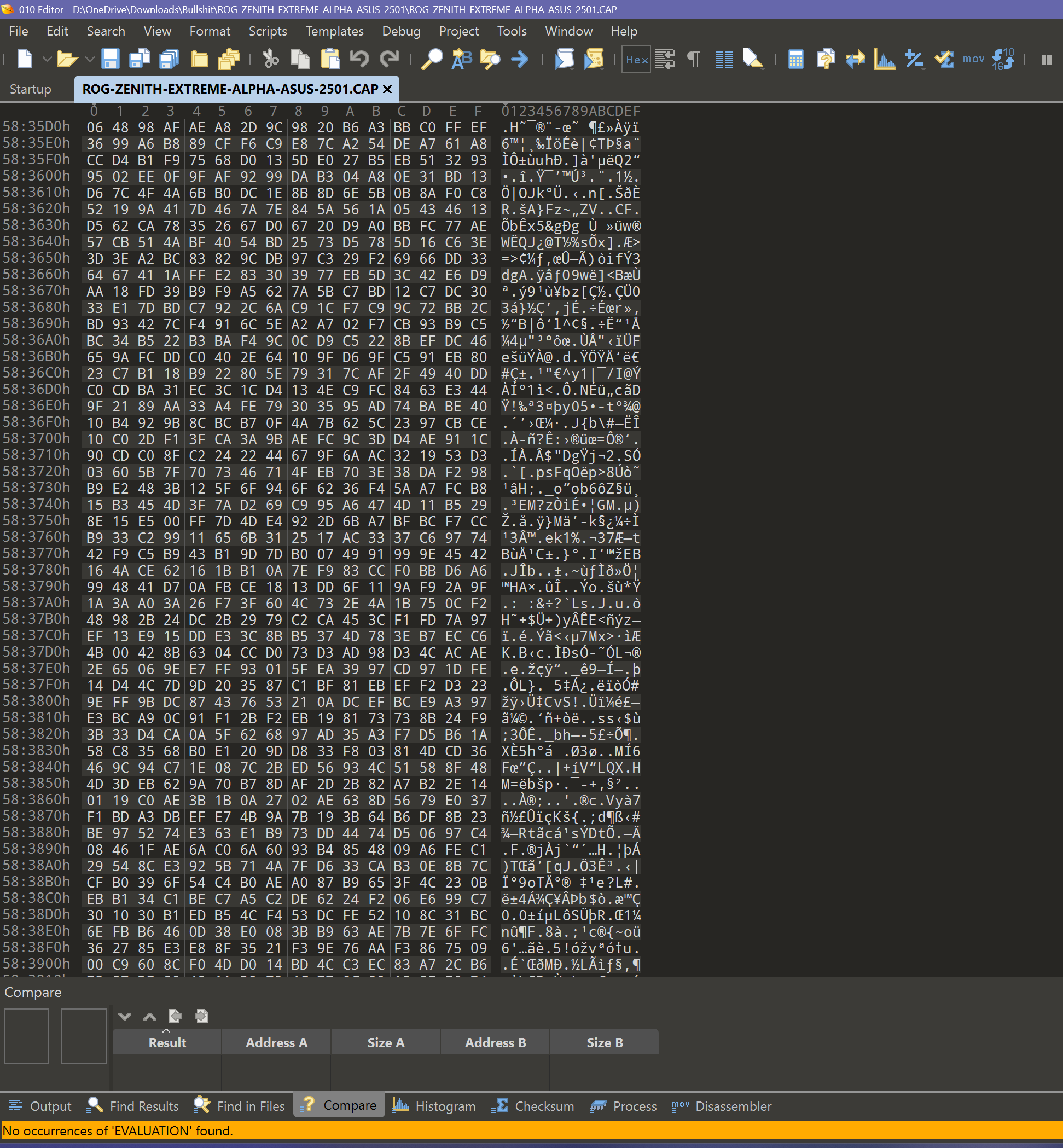Click the Paste clipboard icon
The width and height of the screenshot is (1063, 1148).
tap(329, 59)
